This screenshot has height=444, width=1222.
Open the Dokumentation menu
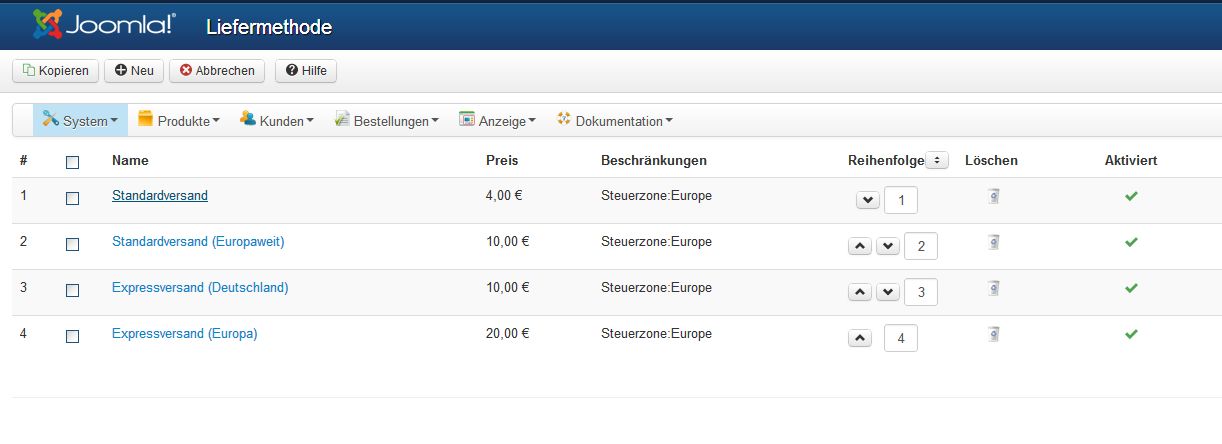click(614, 120)
